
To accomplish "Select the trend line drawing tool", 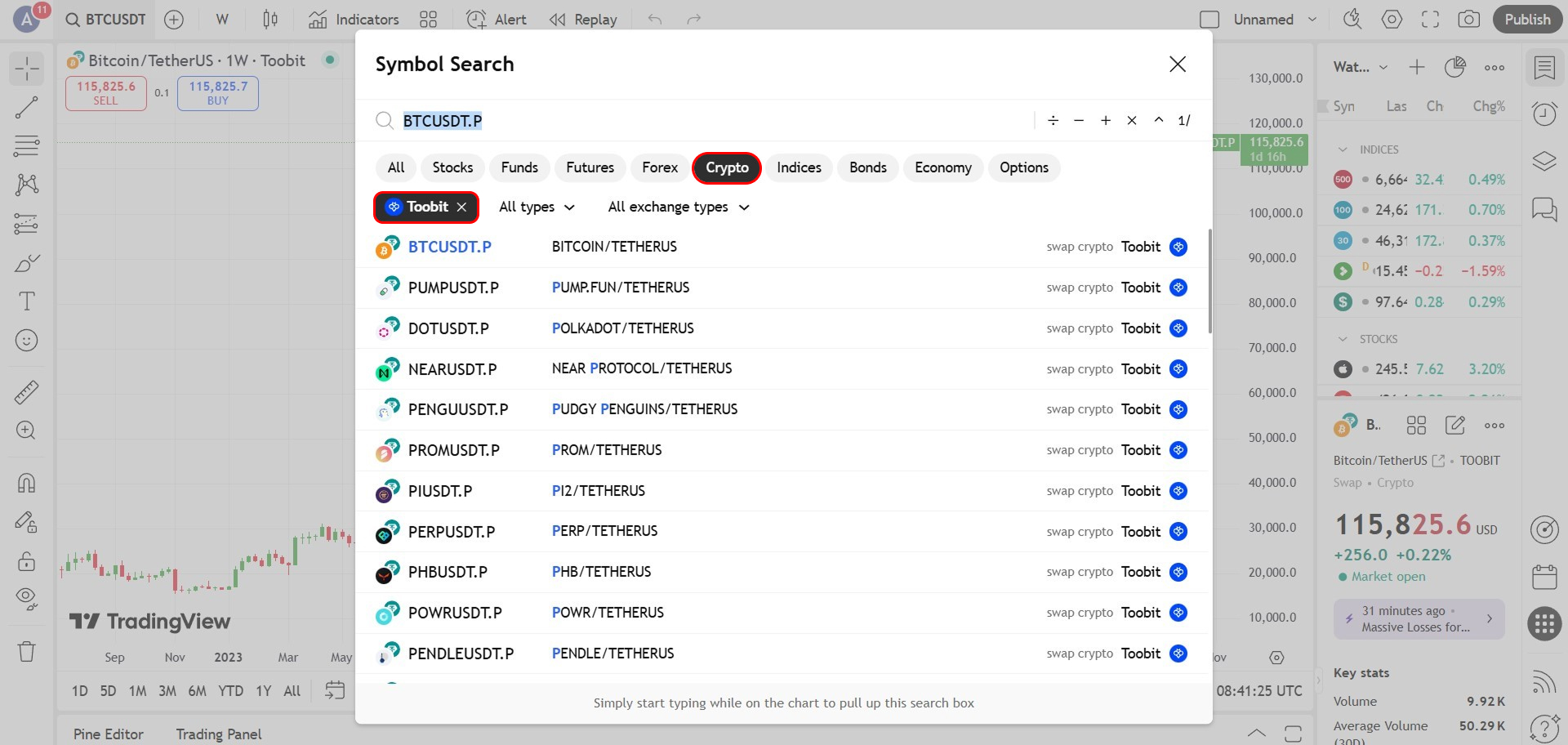I will pyautogui.click(x=27, y=107).
